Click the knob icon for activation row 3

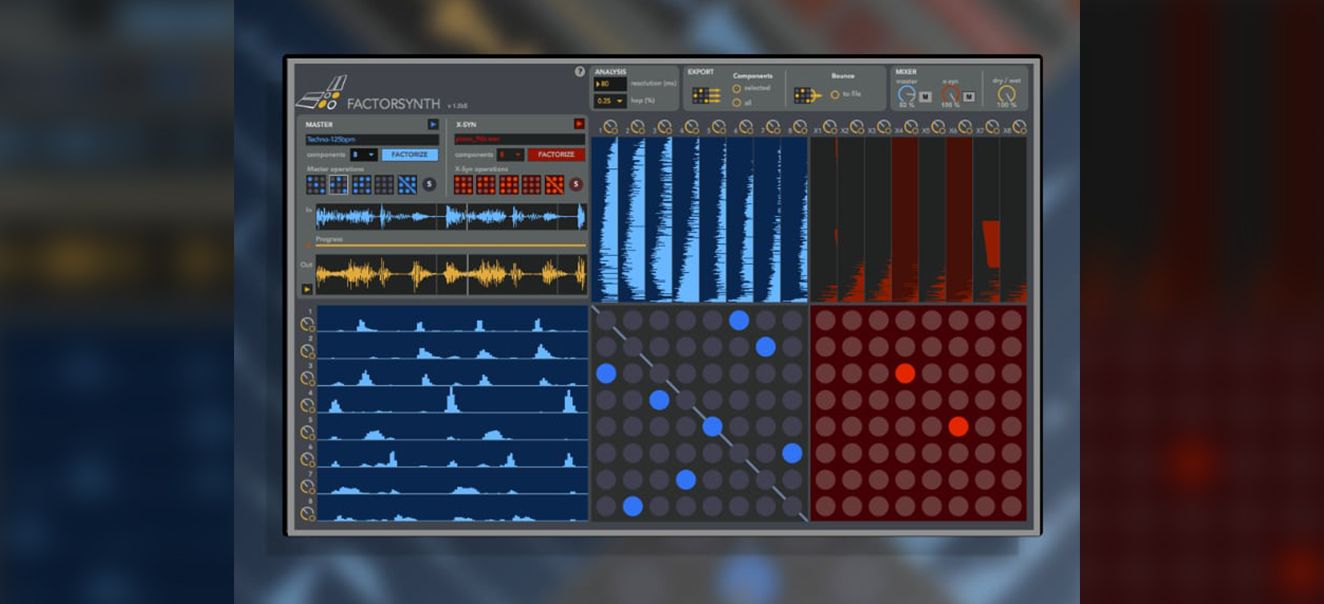pos(307,379)
